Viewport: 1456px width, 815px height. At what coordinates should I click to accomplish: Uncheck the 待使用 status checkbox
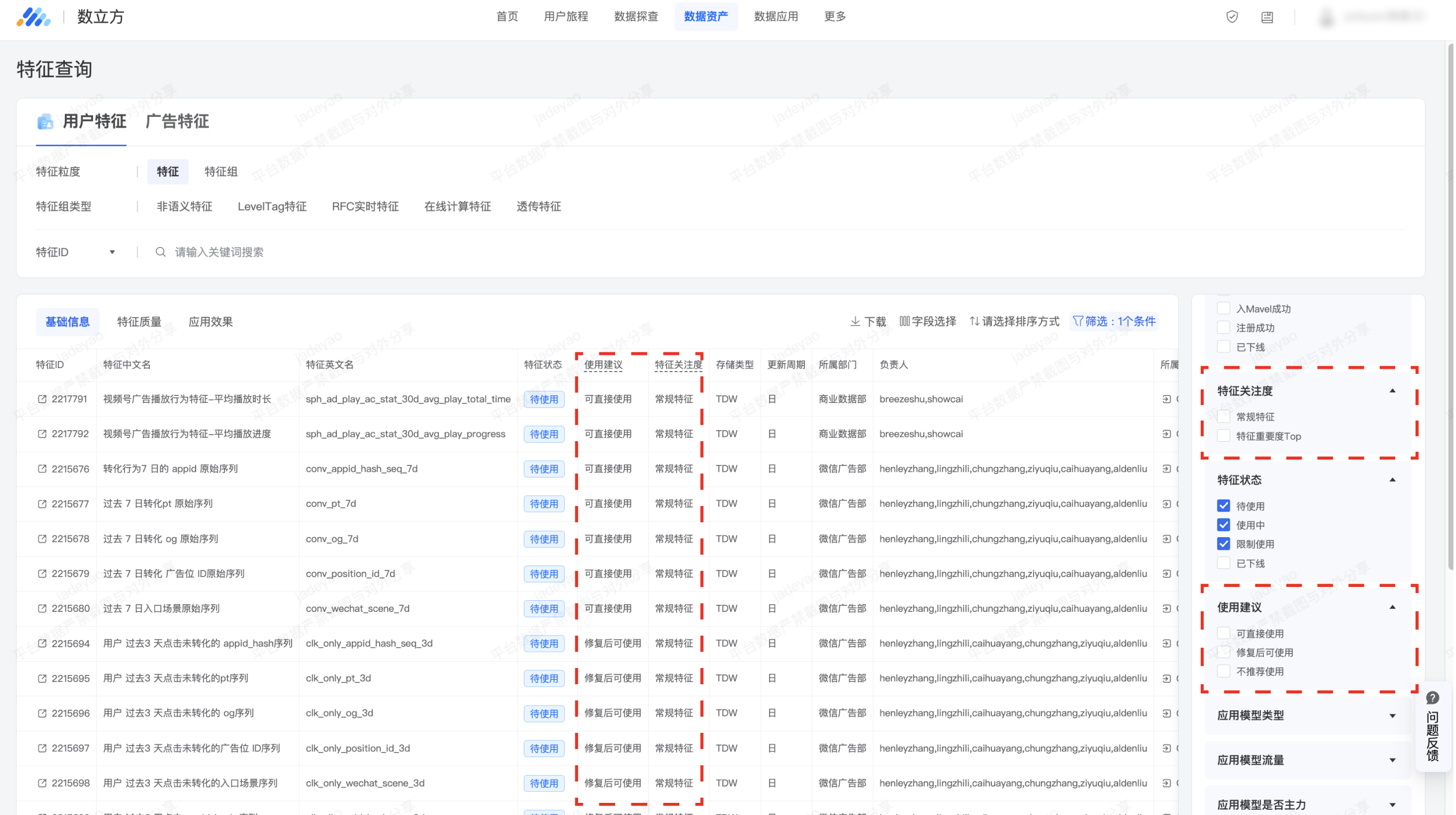[1223, 506]
